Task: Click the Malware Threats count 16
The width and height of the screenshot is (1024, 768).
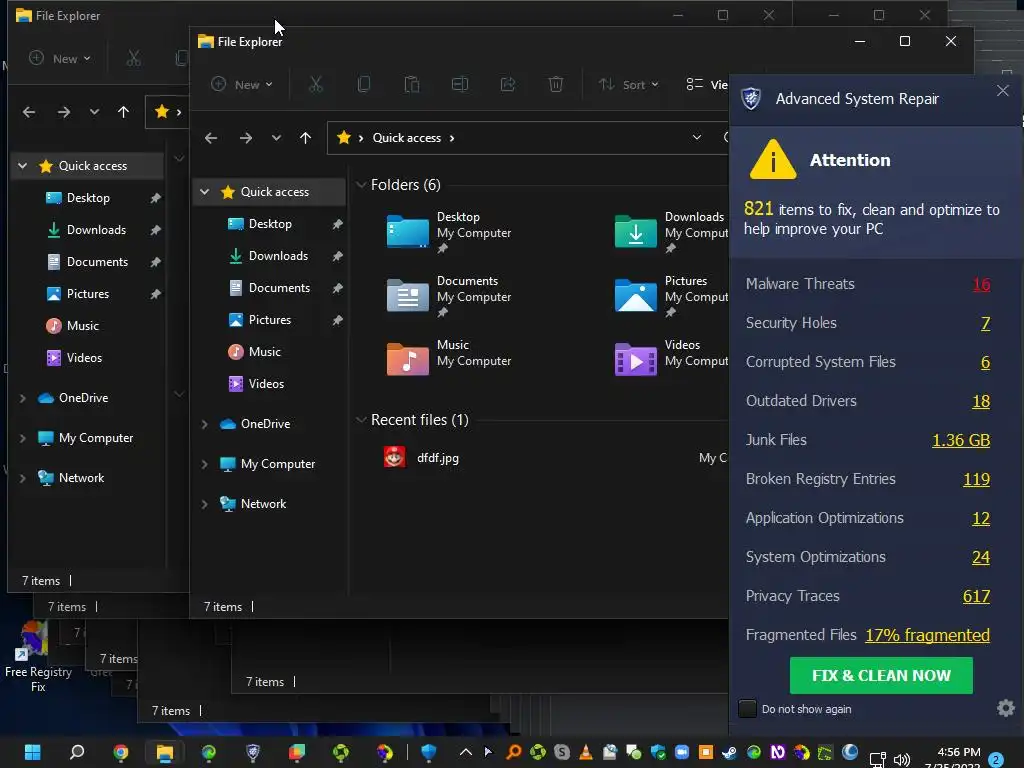Action: [981, 284]
